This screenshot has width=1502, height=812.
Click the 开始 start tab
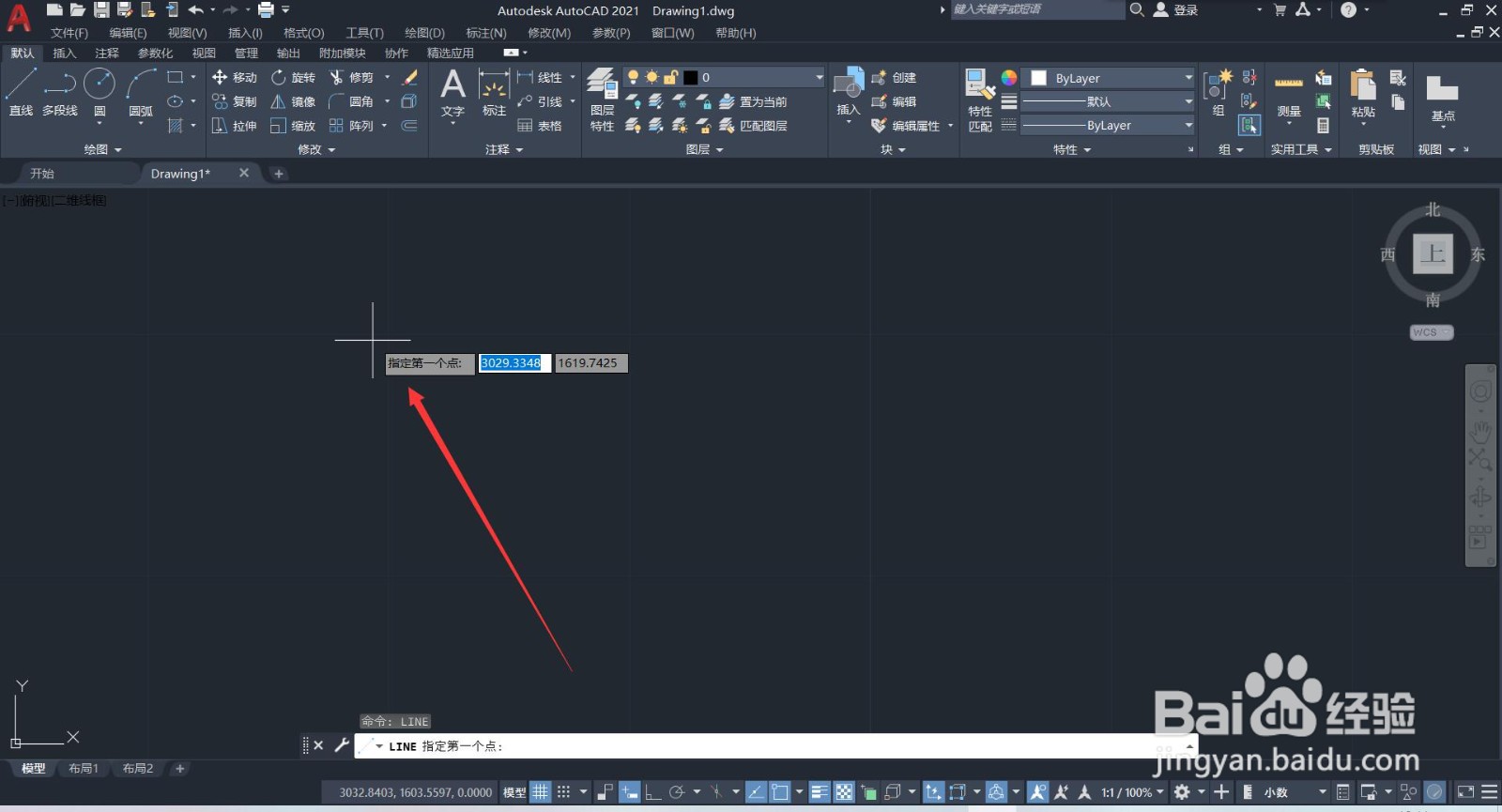pos(42,174)
